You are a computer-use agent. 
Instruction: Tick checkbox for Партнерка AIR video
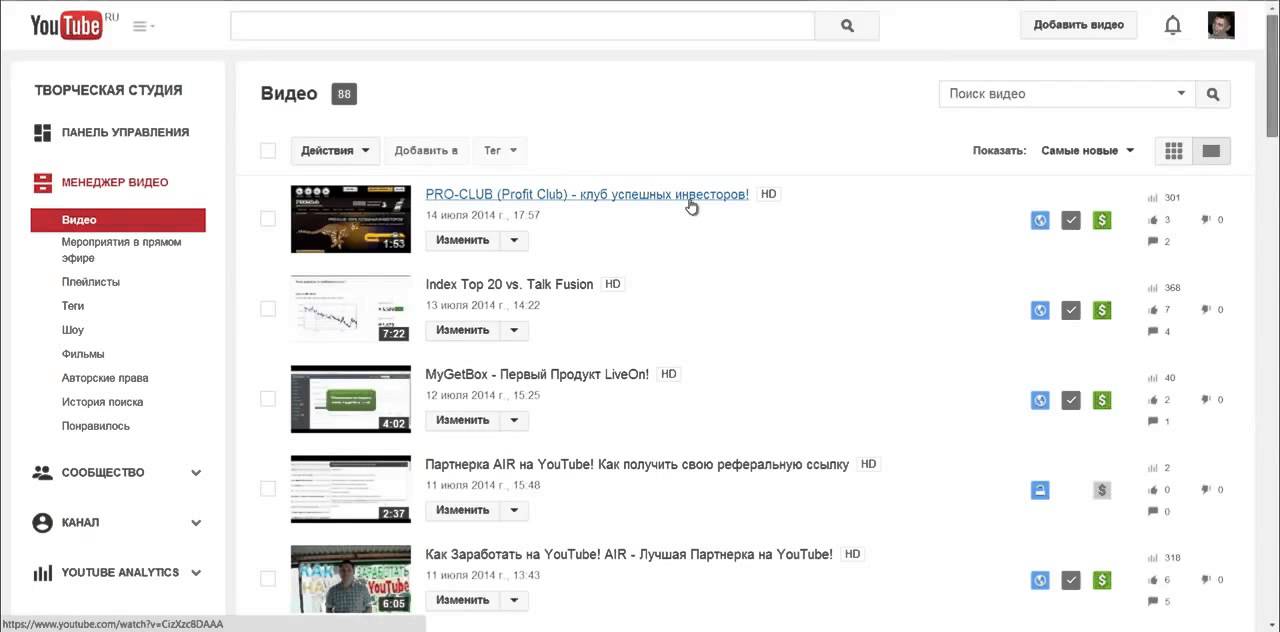[x=268, y=488]
